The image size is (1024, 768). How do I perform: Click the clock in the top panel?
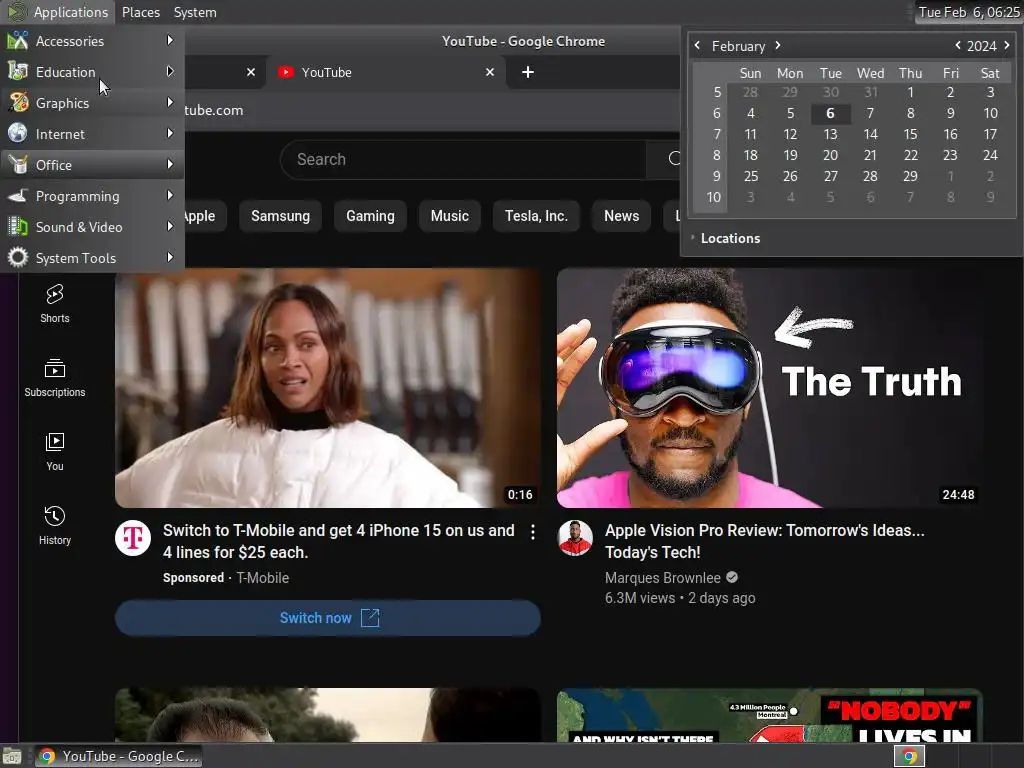pos(968,12)
